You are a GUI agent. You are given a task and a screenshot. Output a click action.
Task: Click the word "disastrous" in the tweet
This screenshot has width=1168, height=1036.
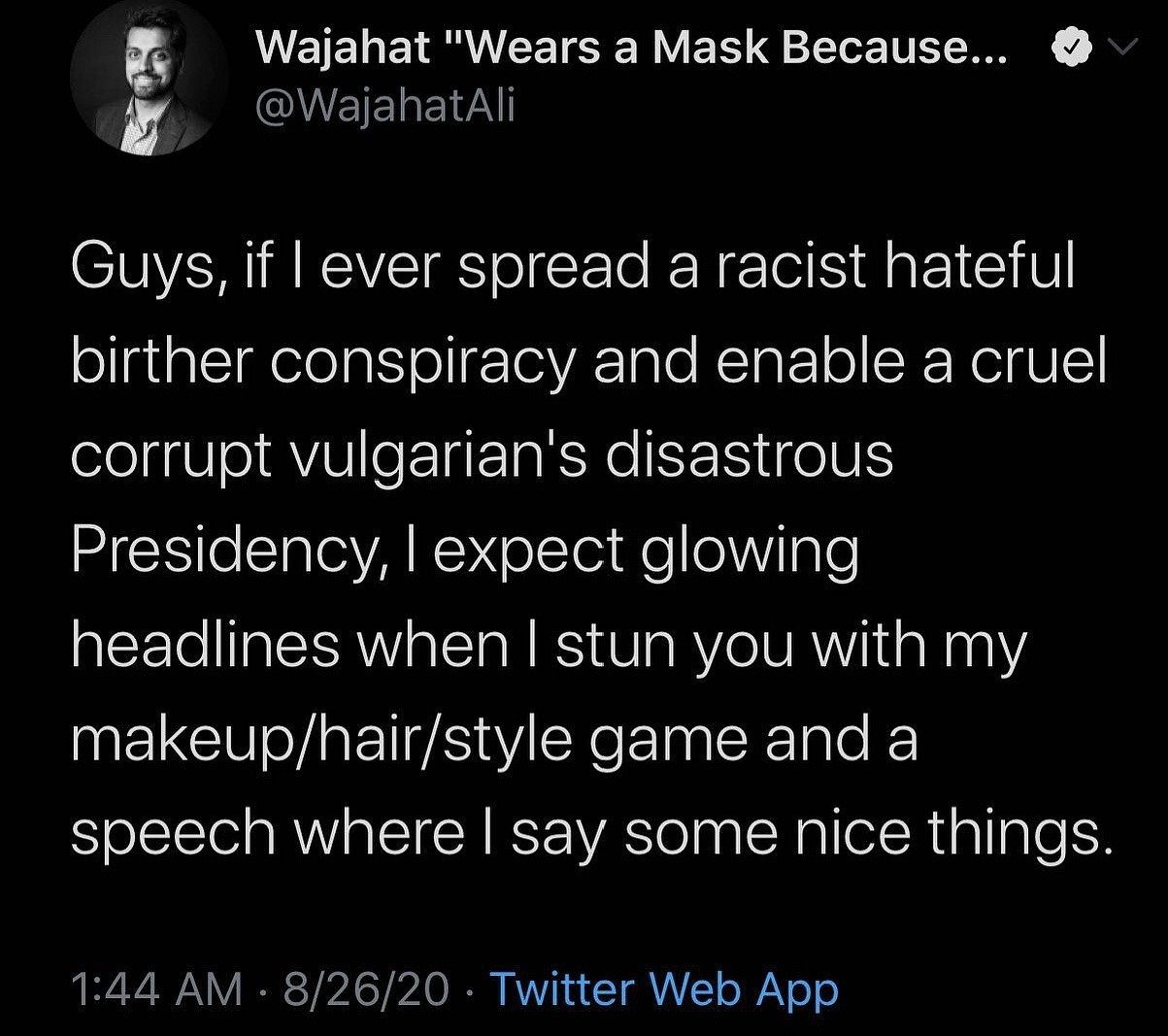[x=749, y=455]
